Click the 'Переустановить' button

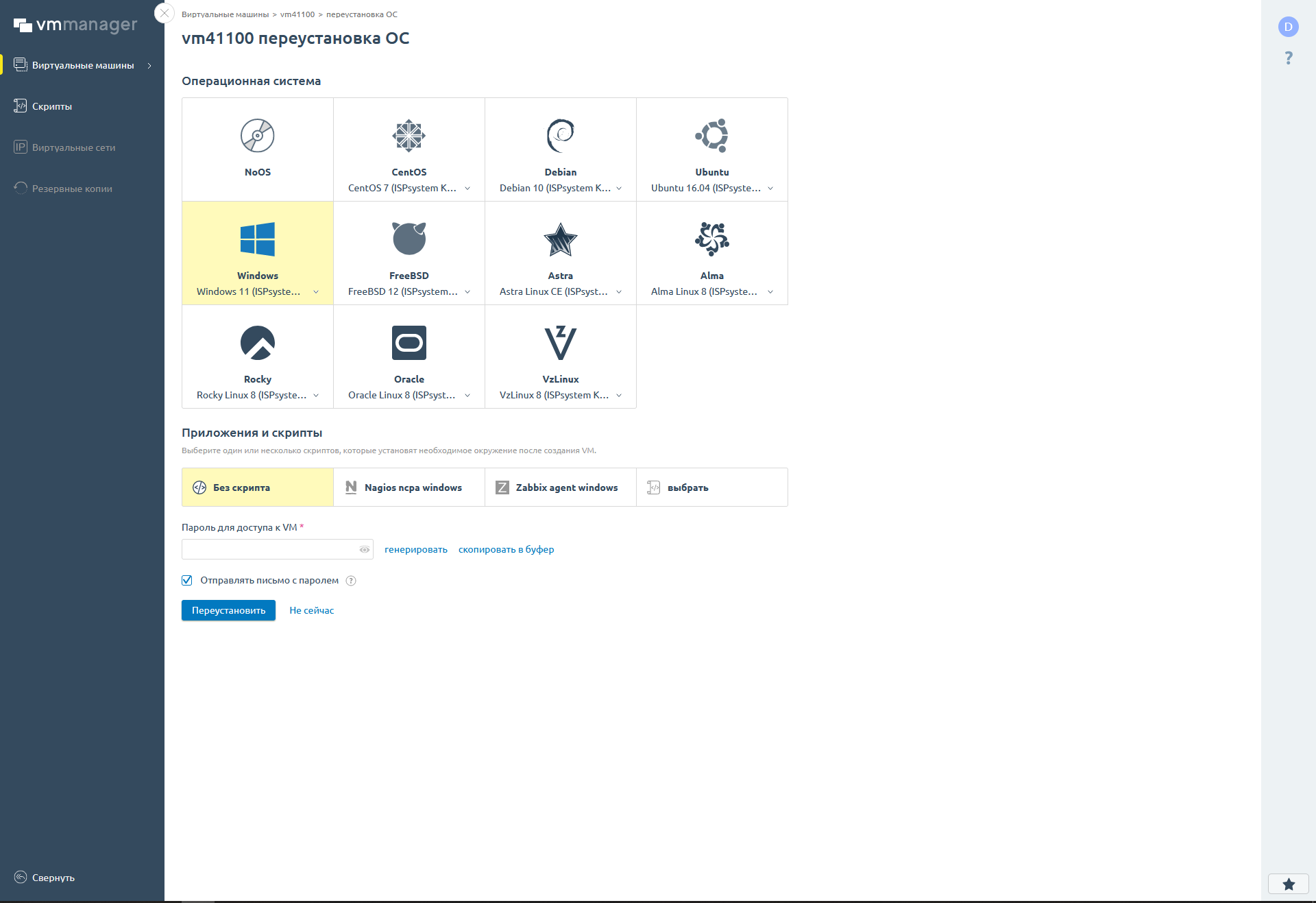pos(228,610)
